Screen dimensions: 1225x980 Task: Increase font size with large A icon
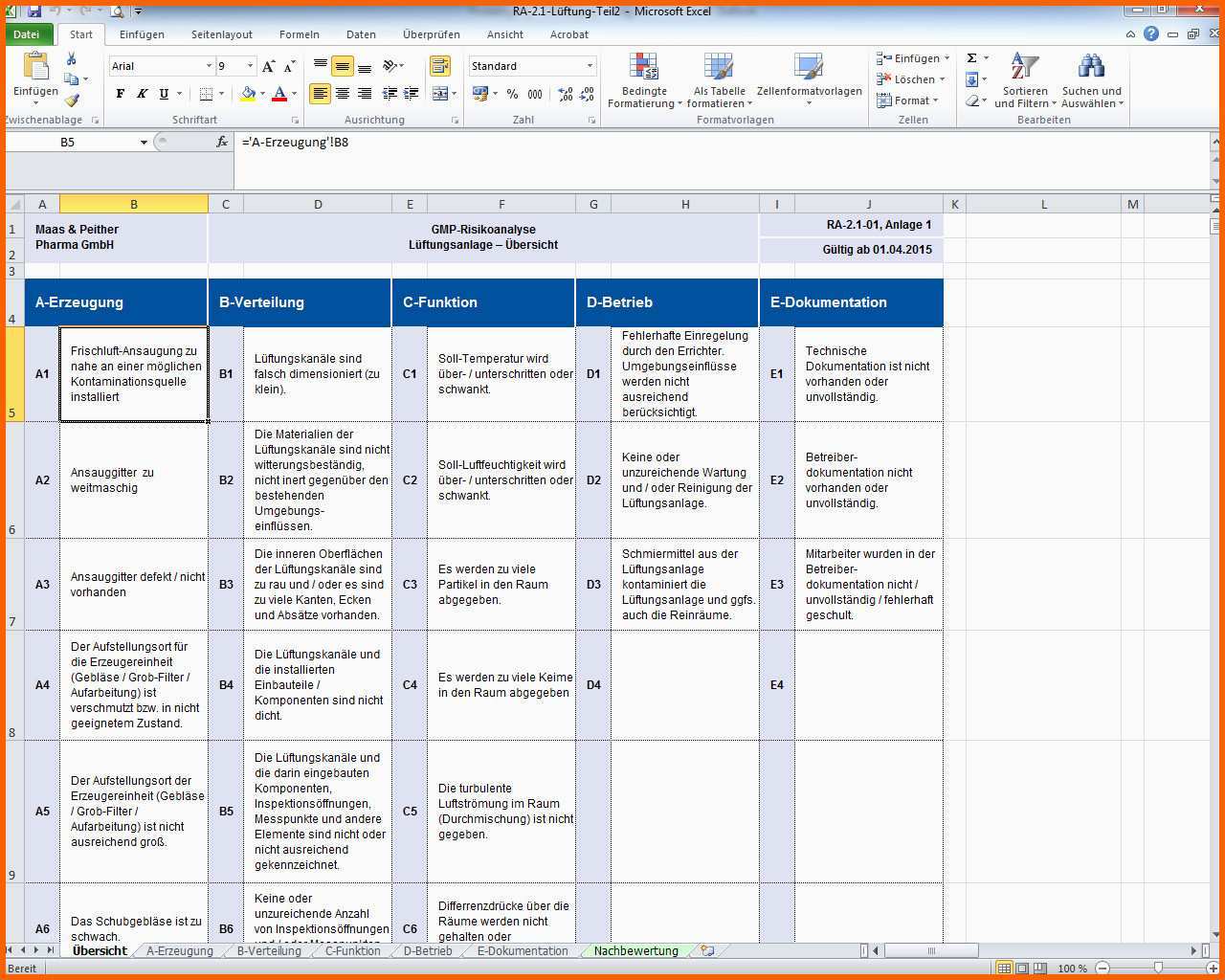click(x=269, y=66)
